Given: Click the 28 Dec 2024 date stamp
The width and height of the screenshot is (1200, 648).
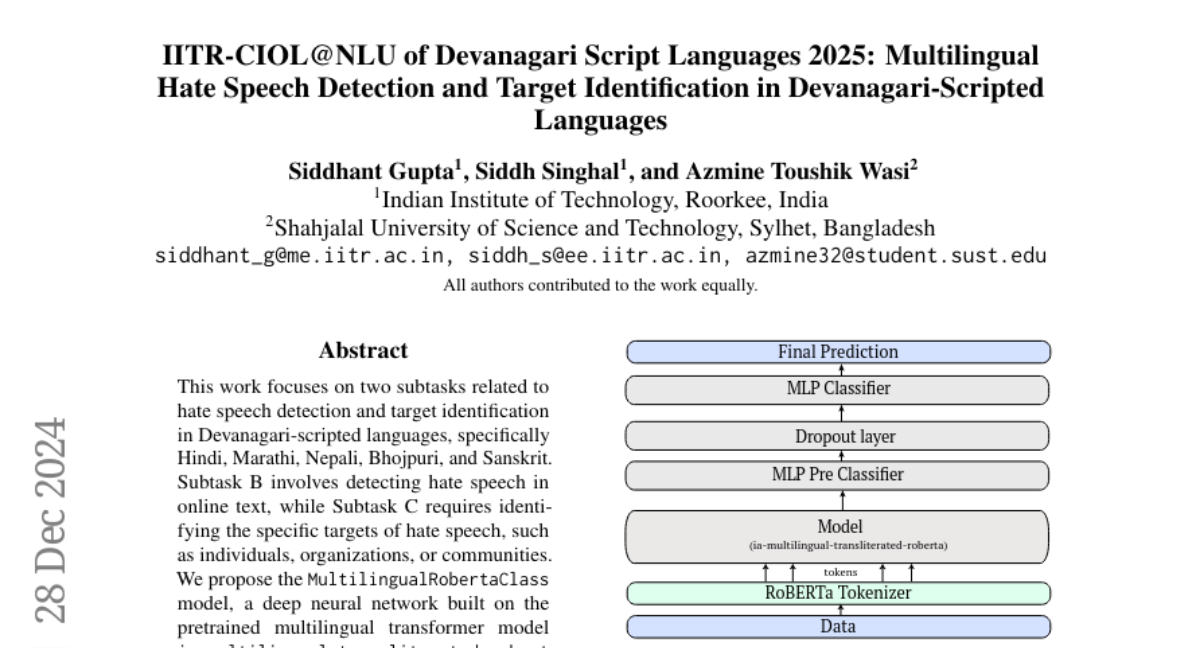Looking at the screenshot, I should pos(51,518).
